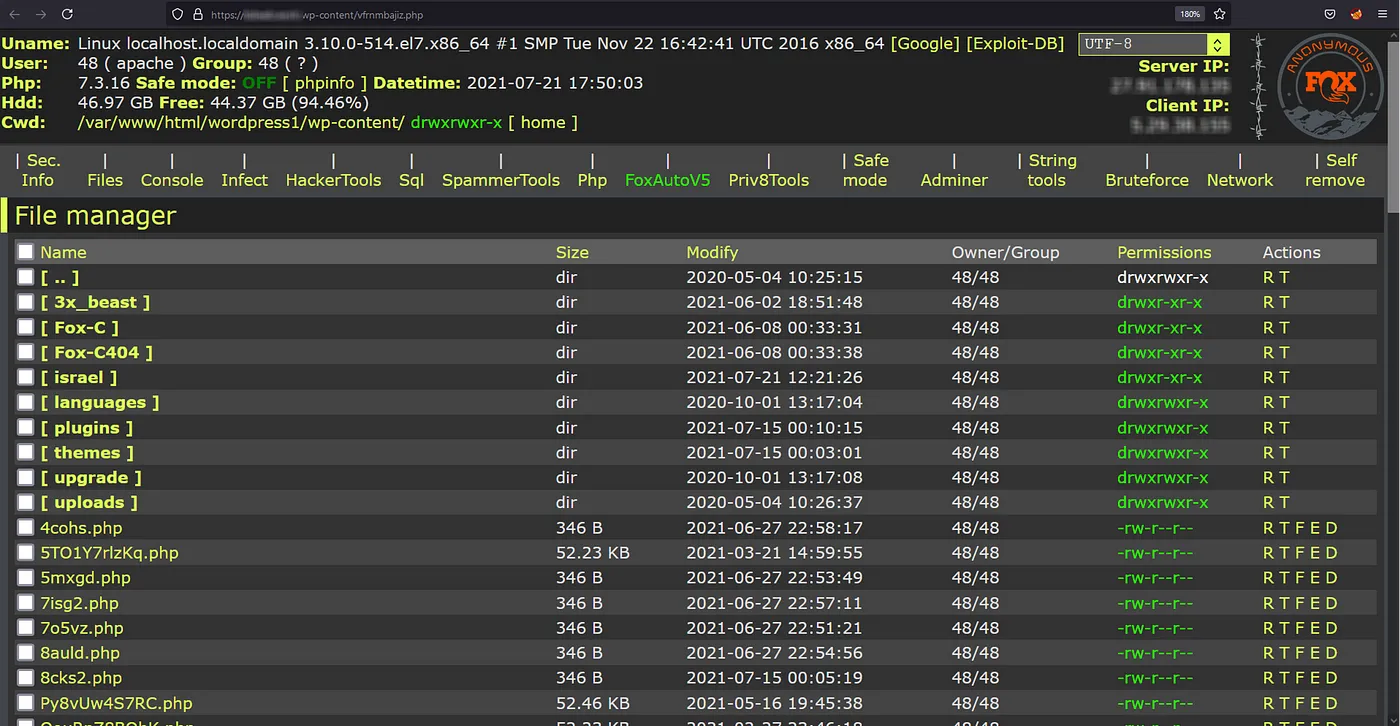Click the R action for israel folder
This screenshot has height=726, width=1400.
1269,377
